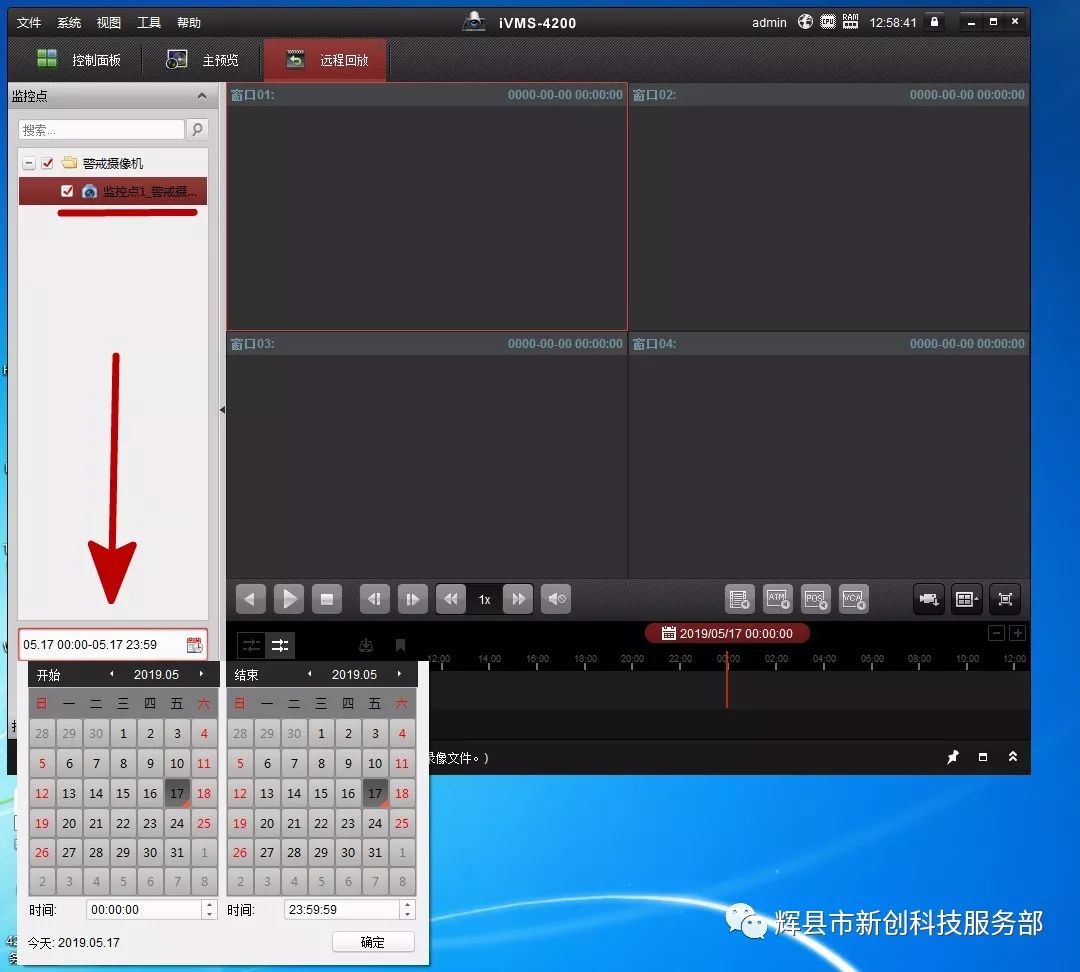
Task: Click the network globe status icon
Action: (x=805, y=22)
